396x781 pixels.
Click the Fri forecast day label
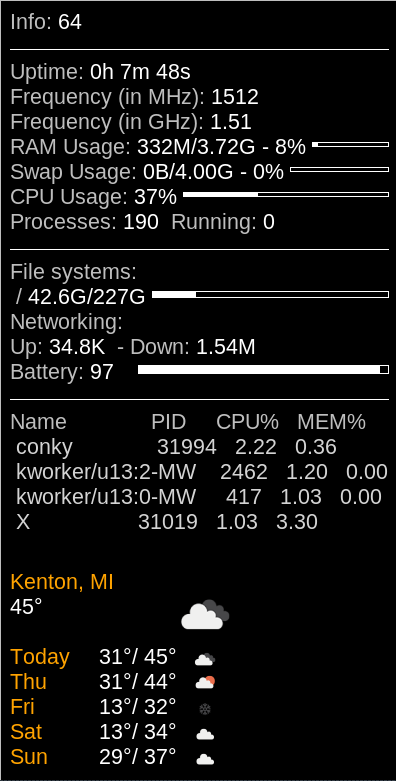tap(22, 707)
